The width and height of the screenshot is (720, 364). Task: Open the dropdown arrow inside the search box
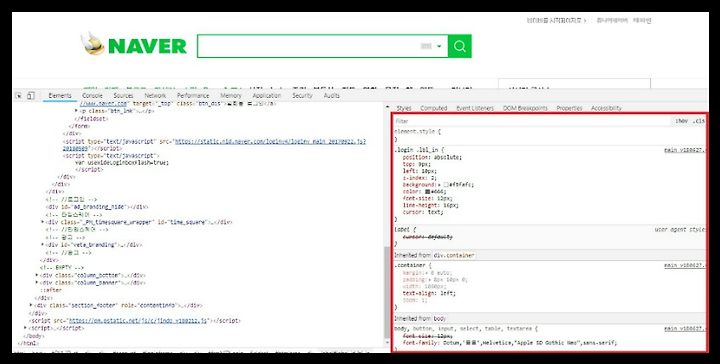coord(439,46)
